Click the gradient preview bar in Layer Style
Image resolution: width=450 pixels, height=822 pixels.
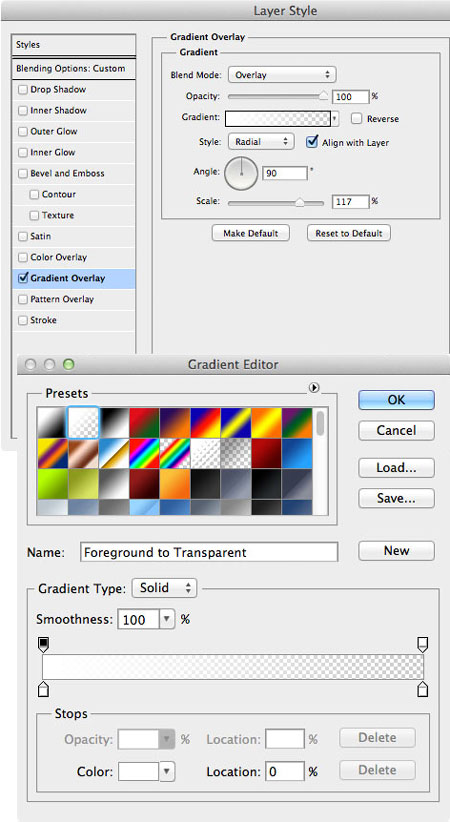[x=278, y=119]
